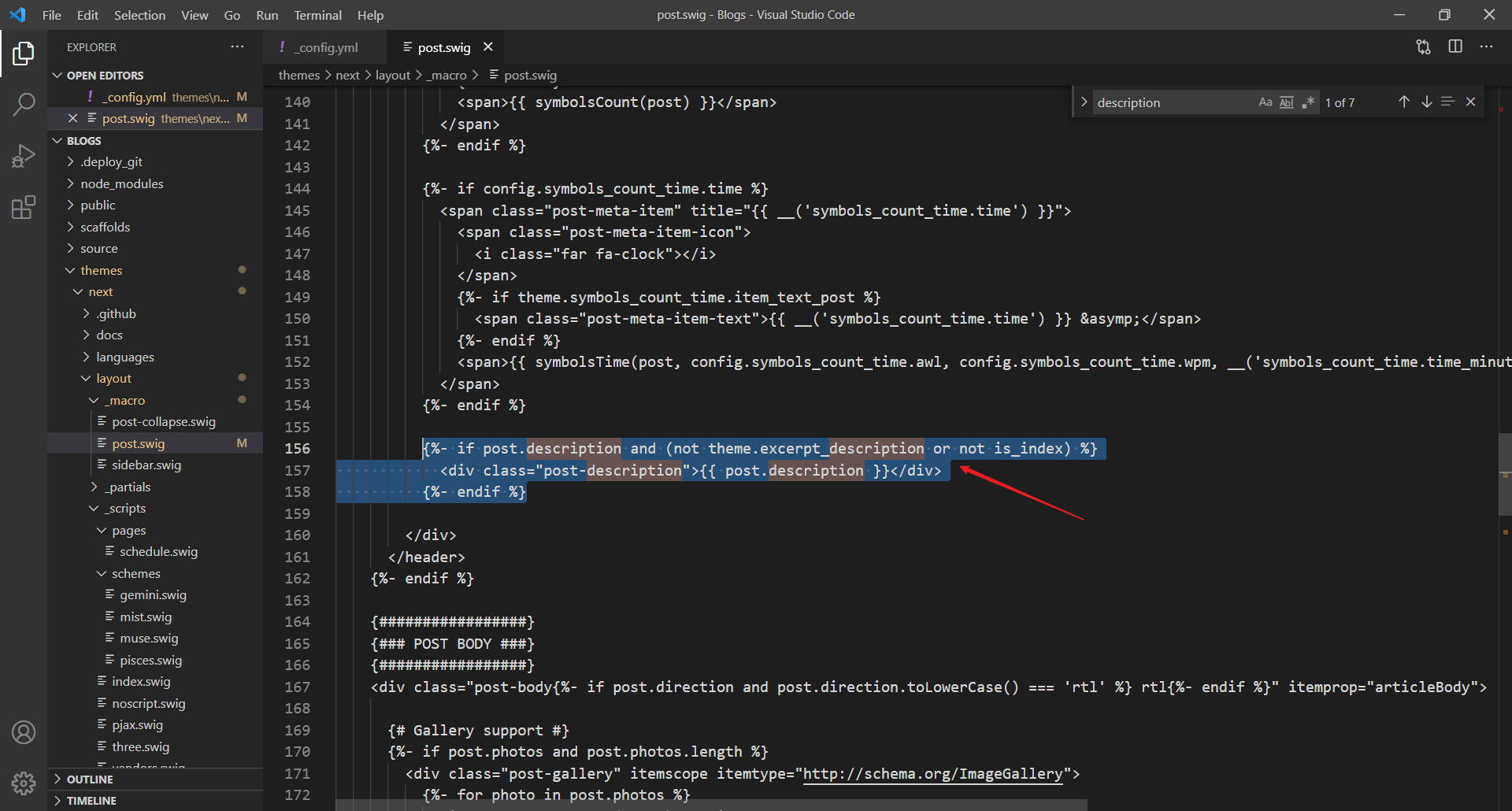
Task: Open the Terminal menu
Action: [317, 15]
